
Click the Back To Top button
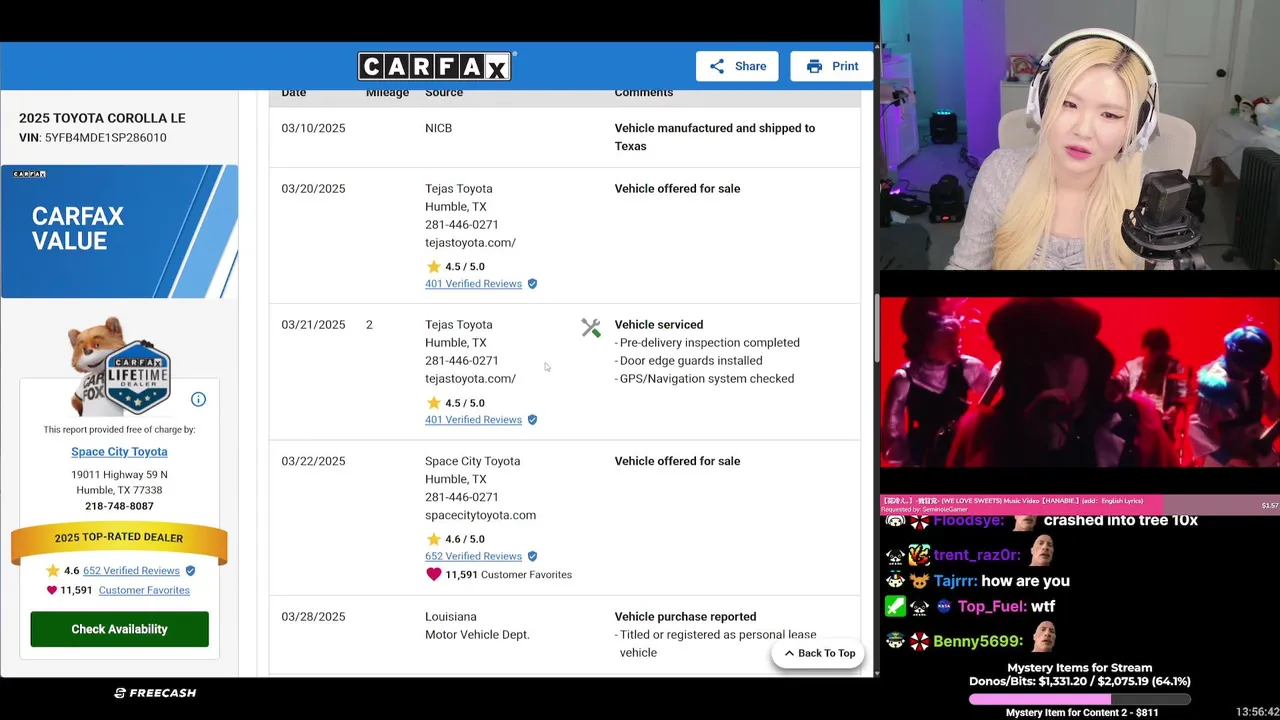point(819,653)
